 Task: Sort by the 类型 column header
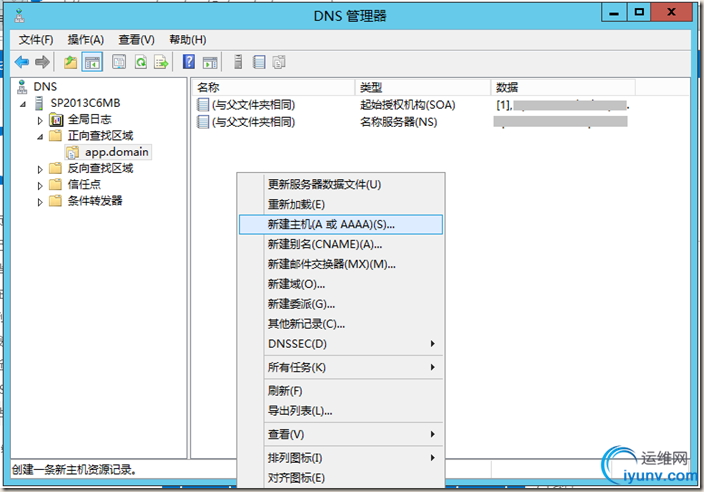(422, 88)
